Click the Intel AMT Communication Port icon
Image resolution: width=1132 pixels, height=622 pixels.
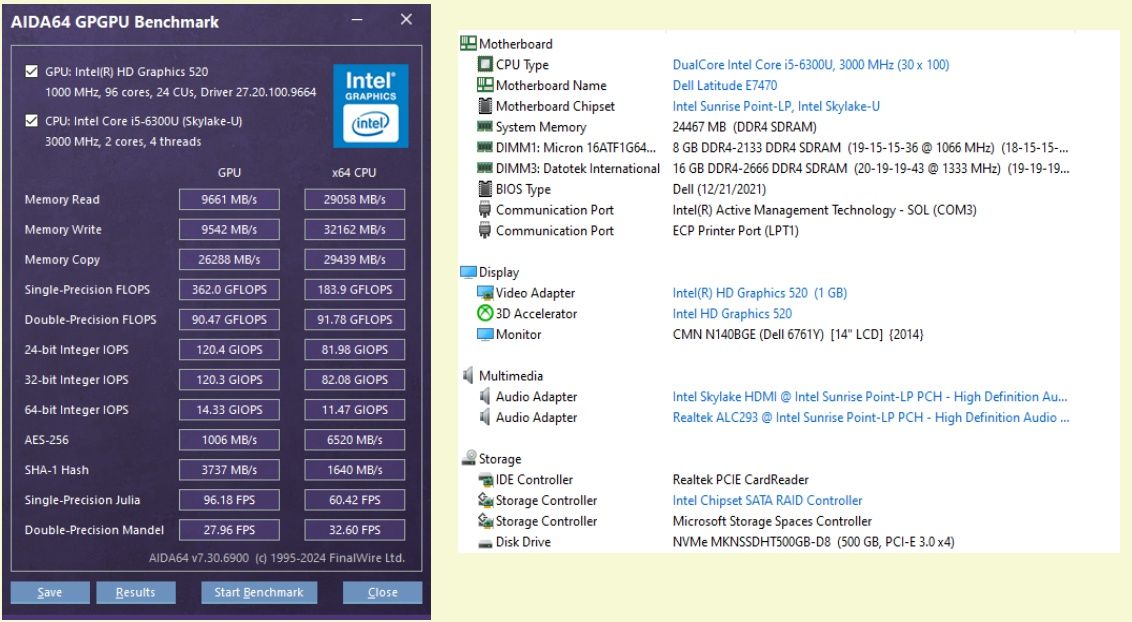[485, 210]
